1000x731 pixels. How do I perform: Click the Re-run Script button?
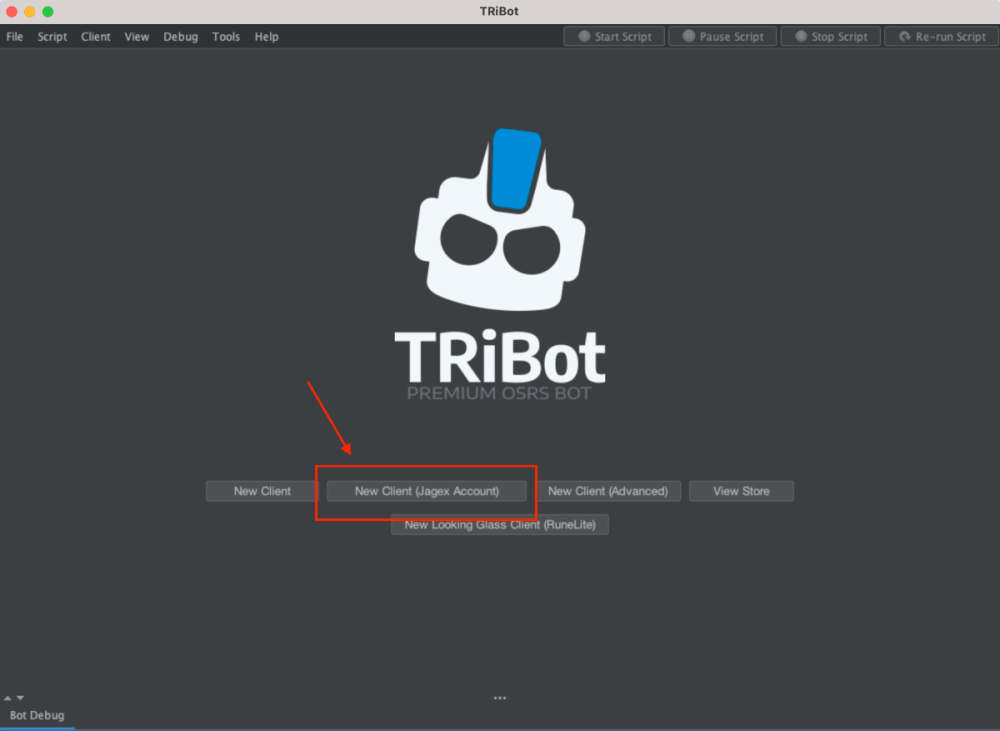(x=942, y=36)
